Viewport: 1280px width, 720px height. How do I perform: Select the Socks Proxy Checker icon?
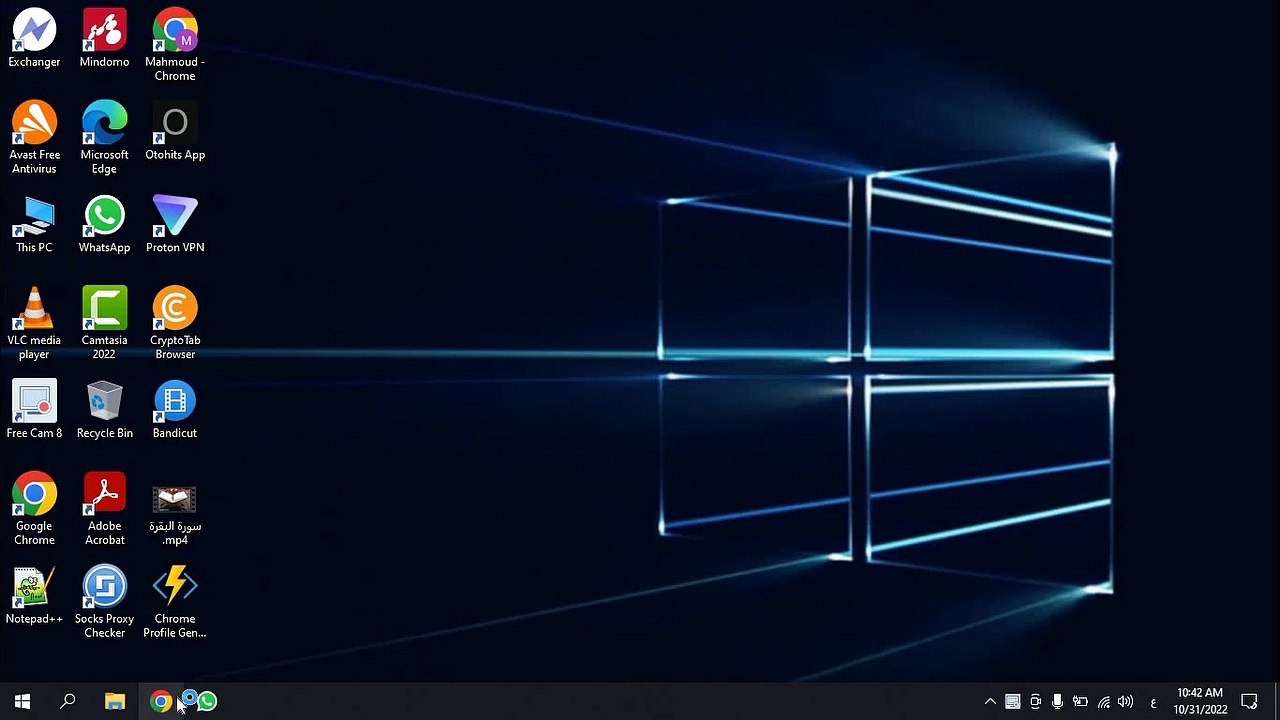coord(104,603)
